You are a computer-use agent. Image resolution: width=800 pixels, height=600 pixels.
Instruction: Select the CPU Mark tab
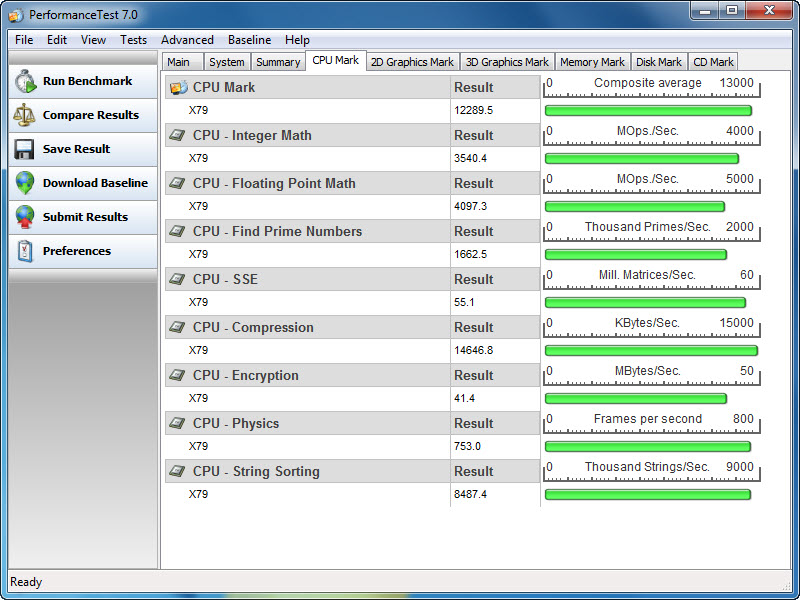(336, 60)
